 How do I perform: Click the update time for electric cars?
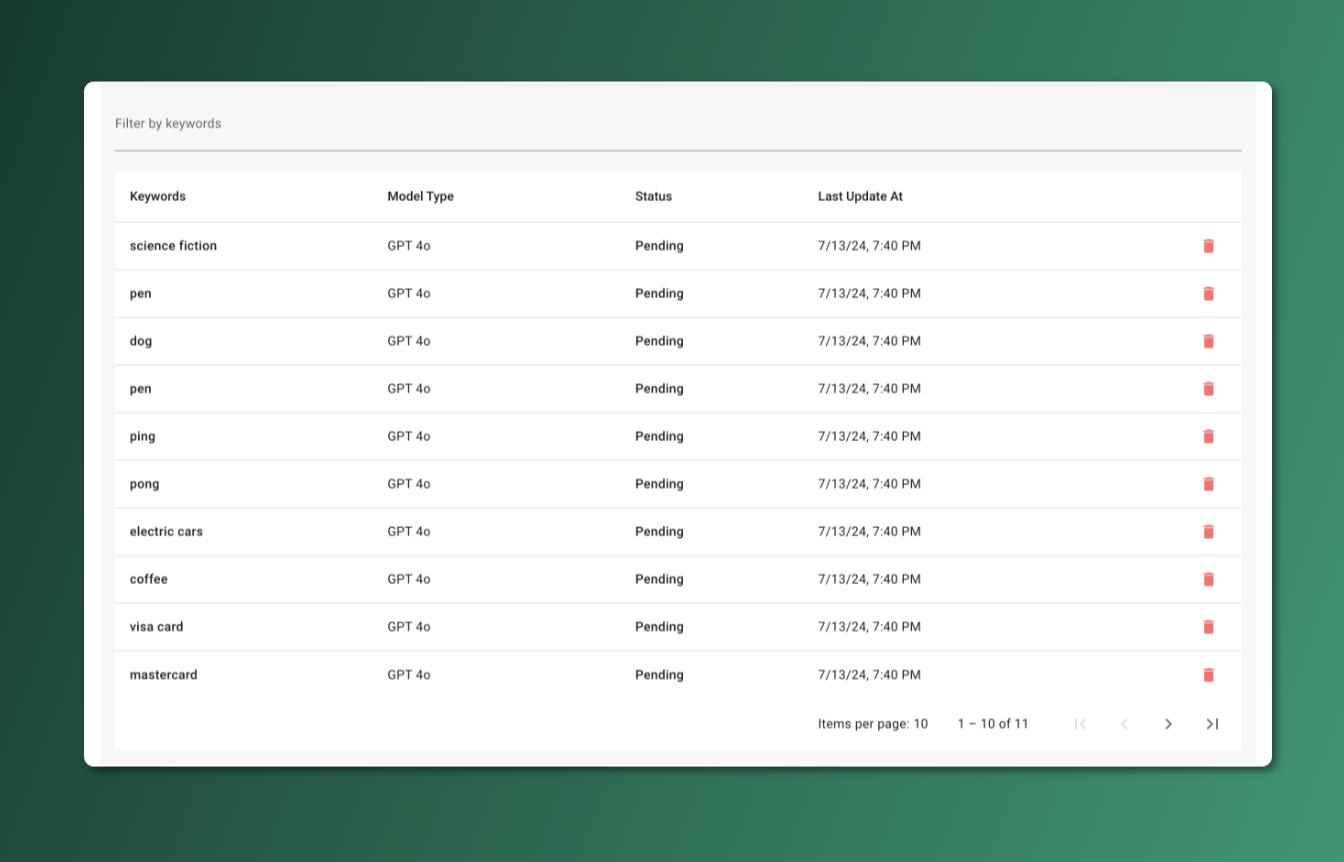[x=869, y=532]
